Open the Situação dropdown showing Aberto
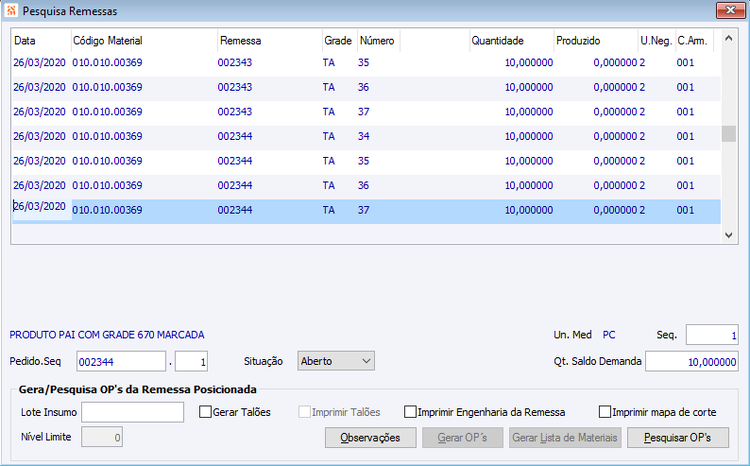This screenshot has height=466, width=750. coord(336,361)
